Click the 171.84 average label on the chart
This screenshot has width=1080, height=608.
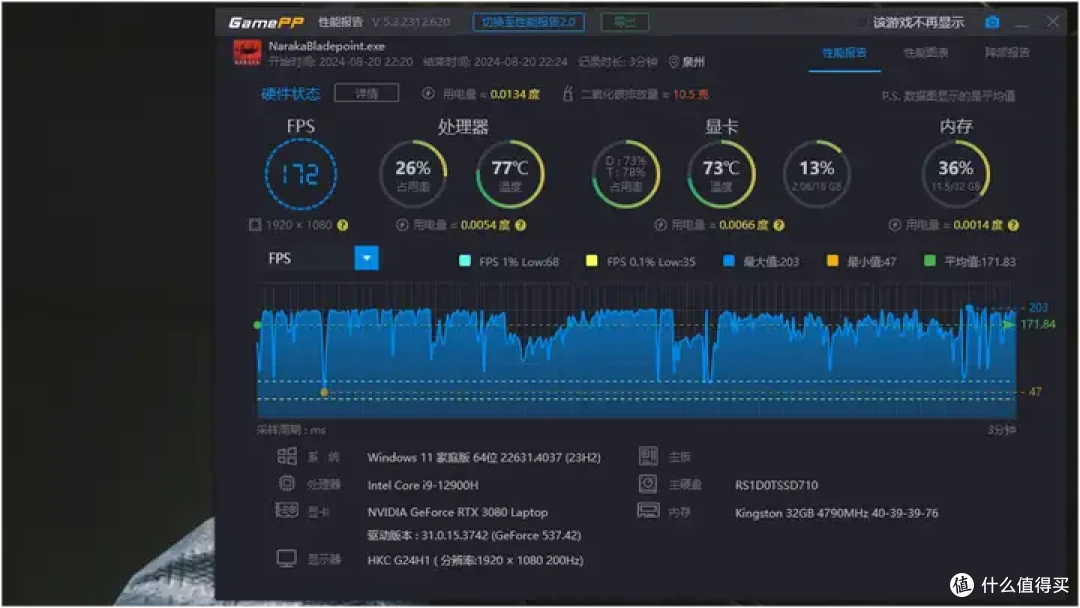(x=1038, y=324)
